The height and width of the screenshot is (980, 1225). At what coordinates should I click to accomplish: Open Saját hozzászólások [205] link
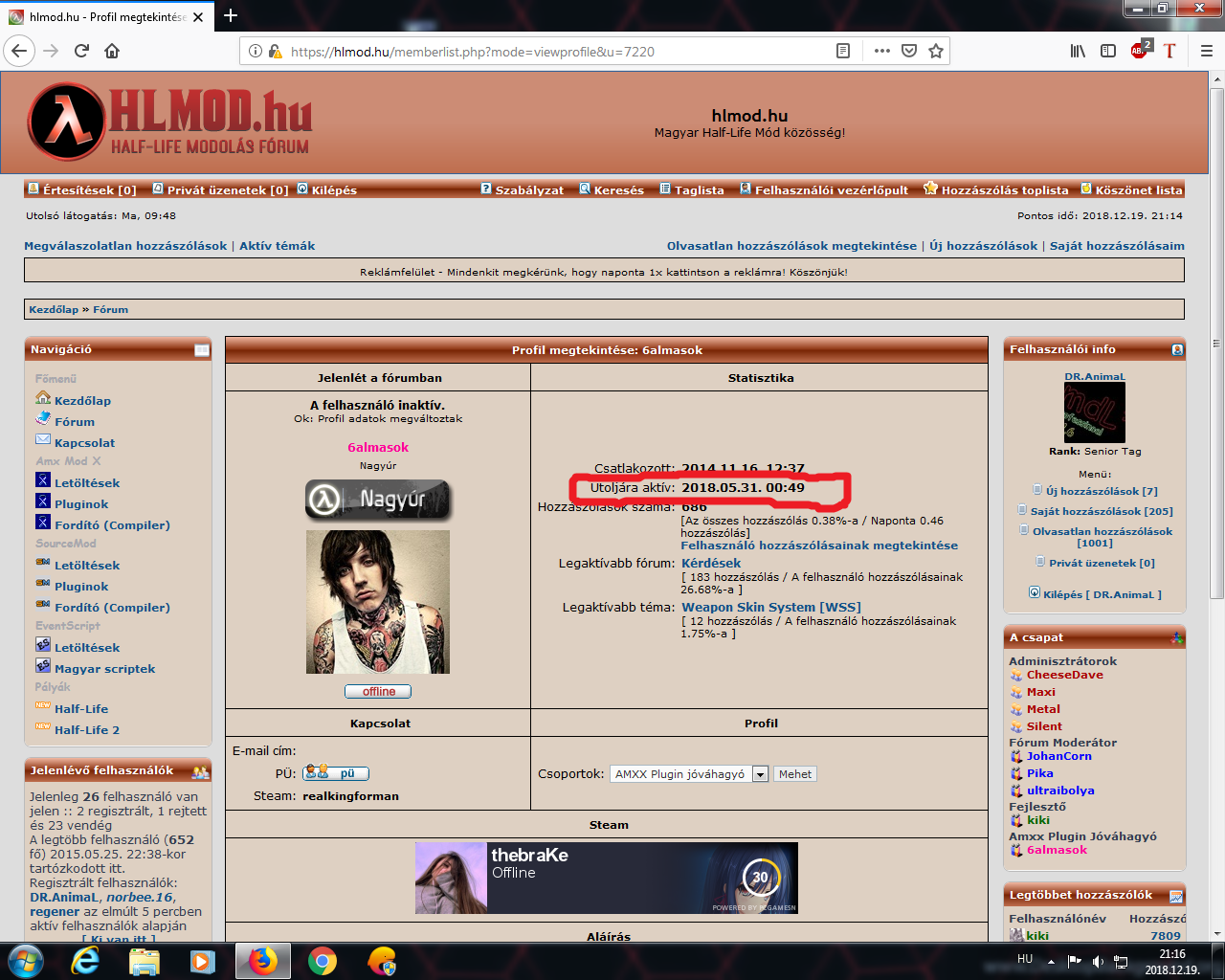click(x=1102, y=511)
